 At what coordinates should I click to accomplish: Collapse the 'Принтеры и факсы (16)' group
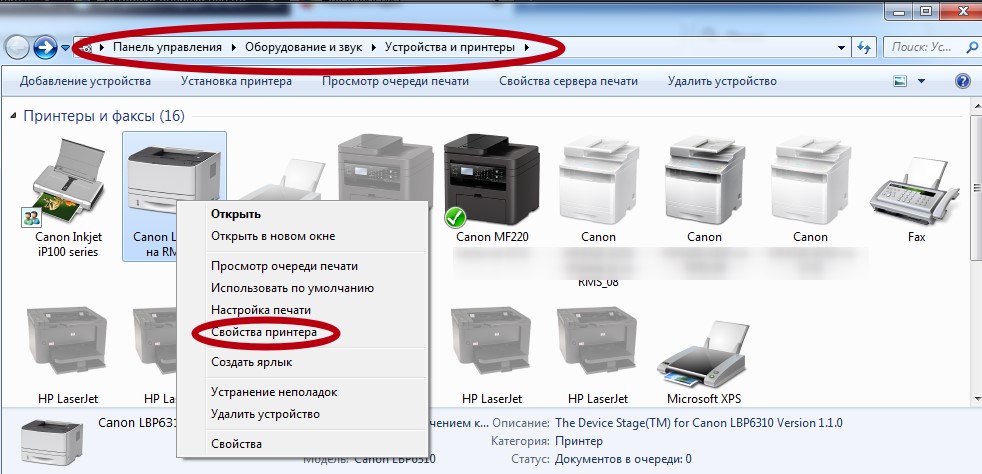tap(13, 116)
